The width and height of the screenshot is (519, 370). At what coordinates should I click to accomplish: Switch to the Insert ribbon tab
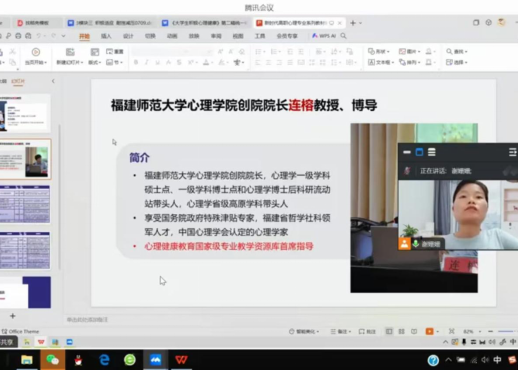(x=106, y=36)
